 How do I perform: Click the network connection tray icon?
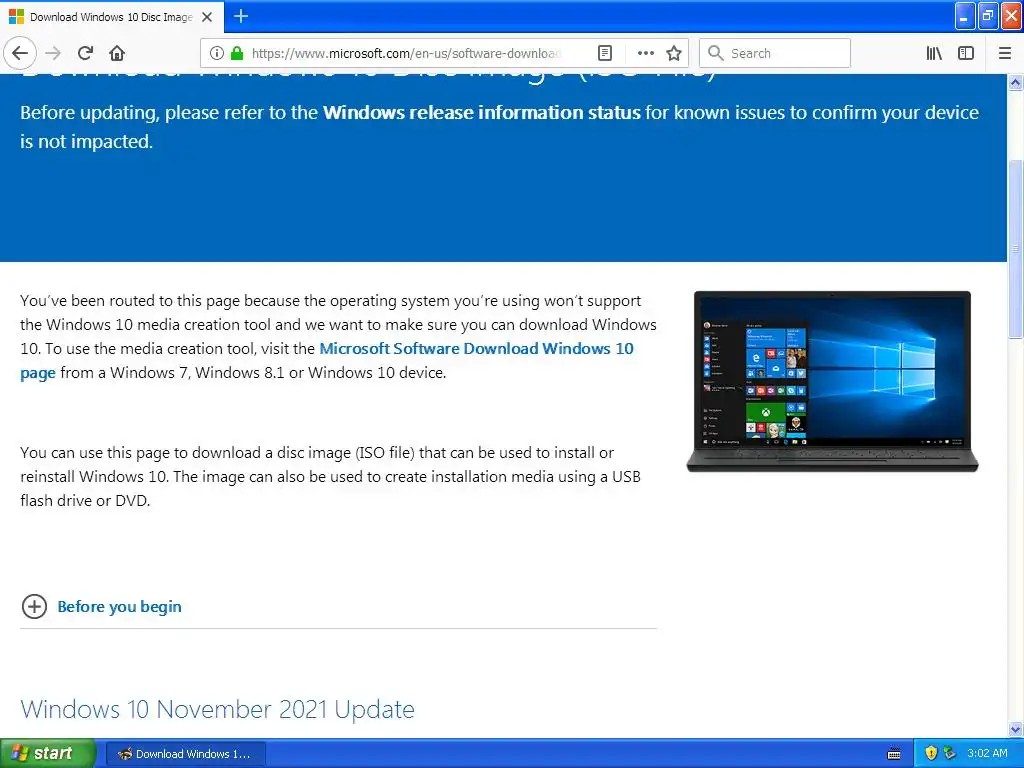949,754
